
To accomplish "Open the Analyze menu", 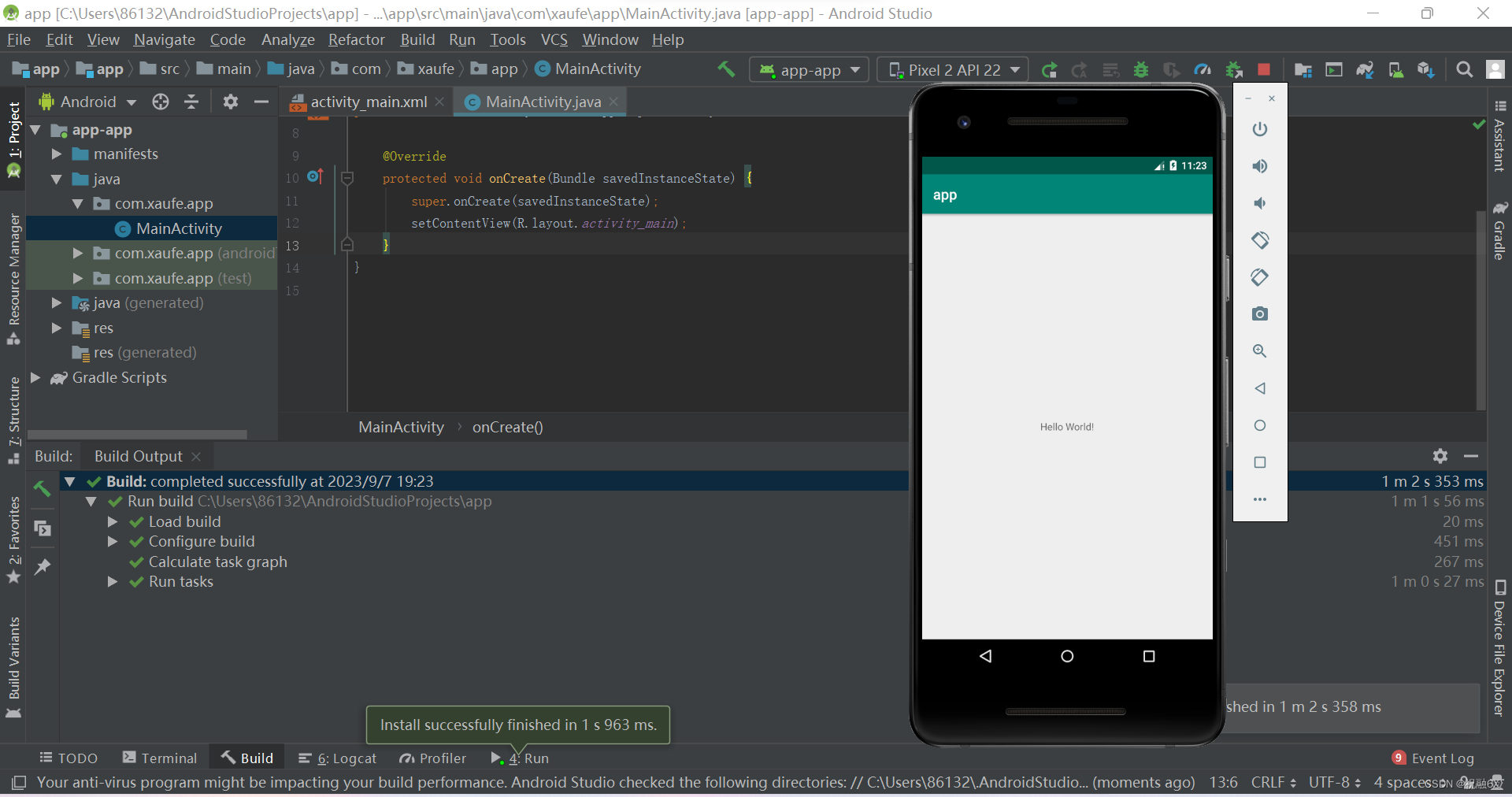I will click(x=287, y=39).
